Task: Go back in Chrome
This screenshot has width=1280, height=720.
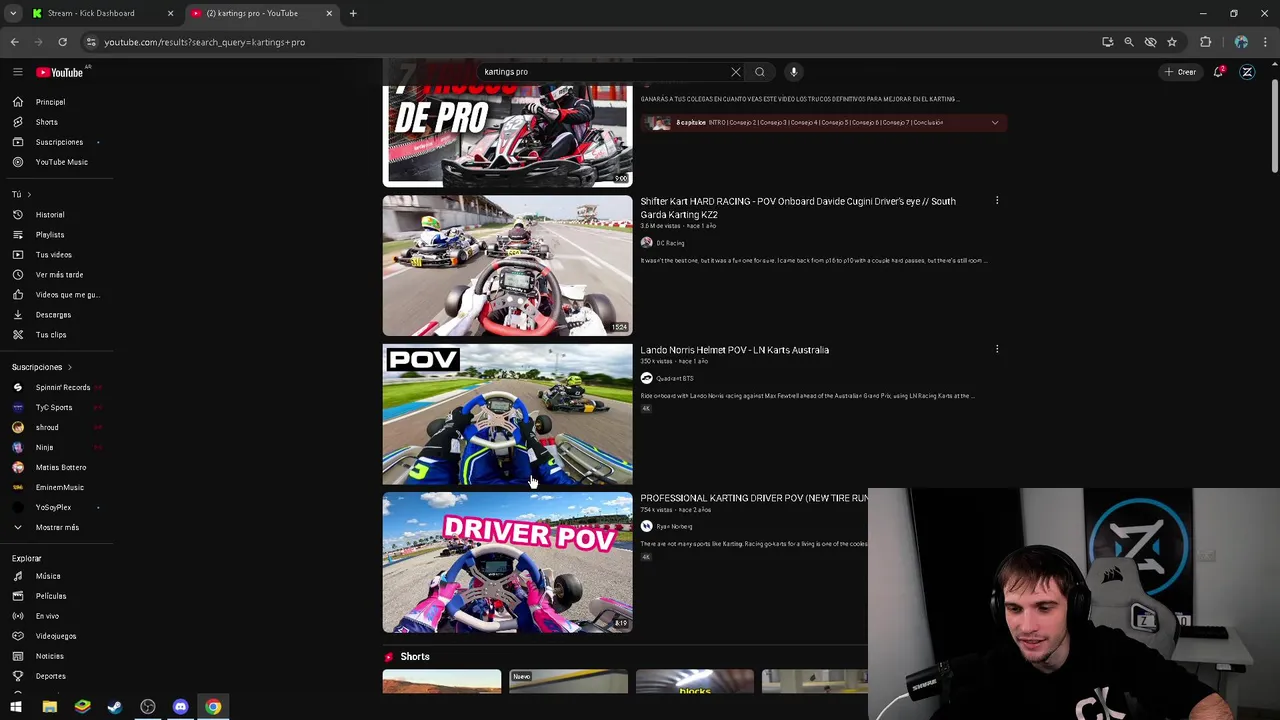Action: coord(14,42)
